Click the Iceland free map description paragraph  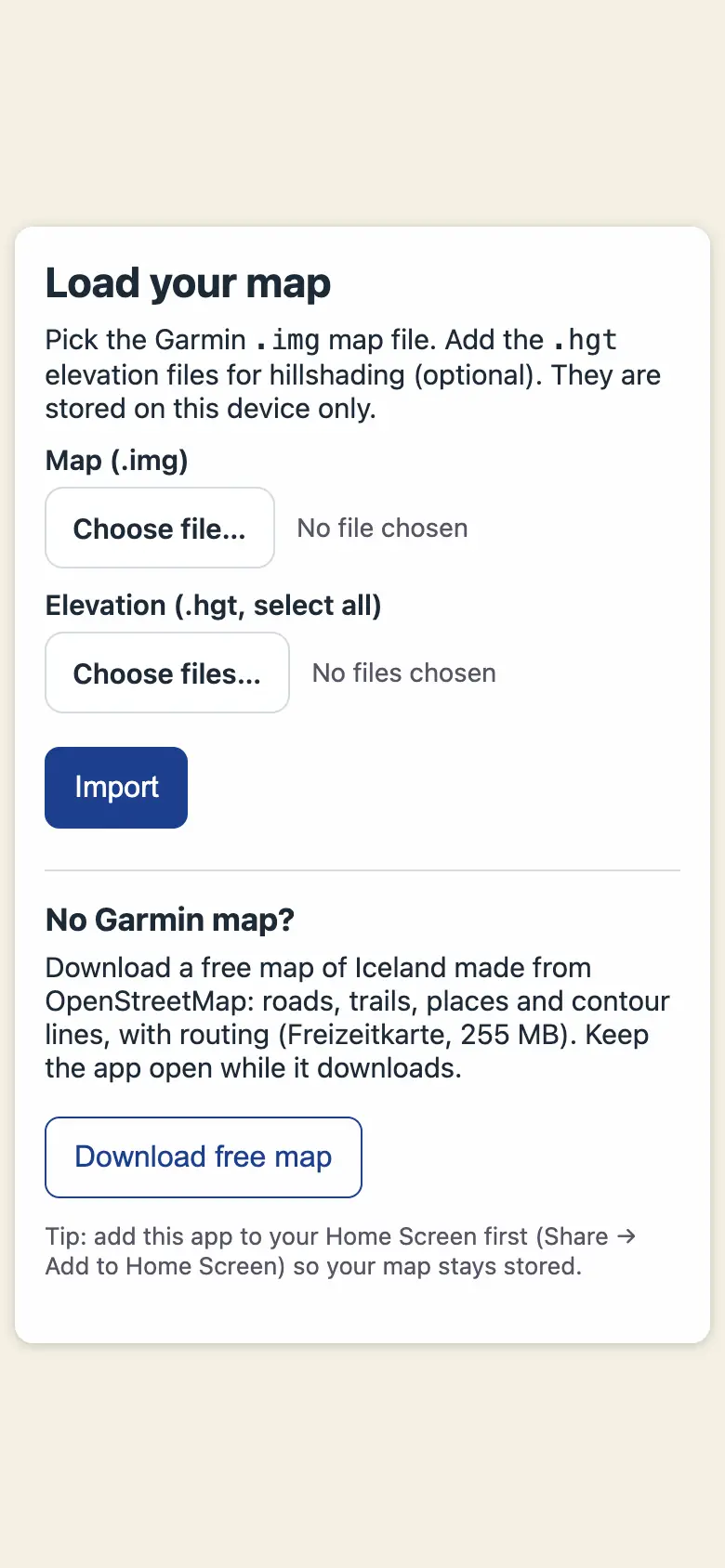358,1018
